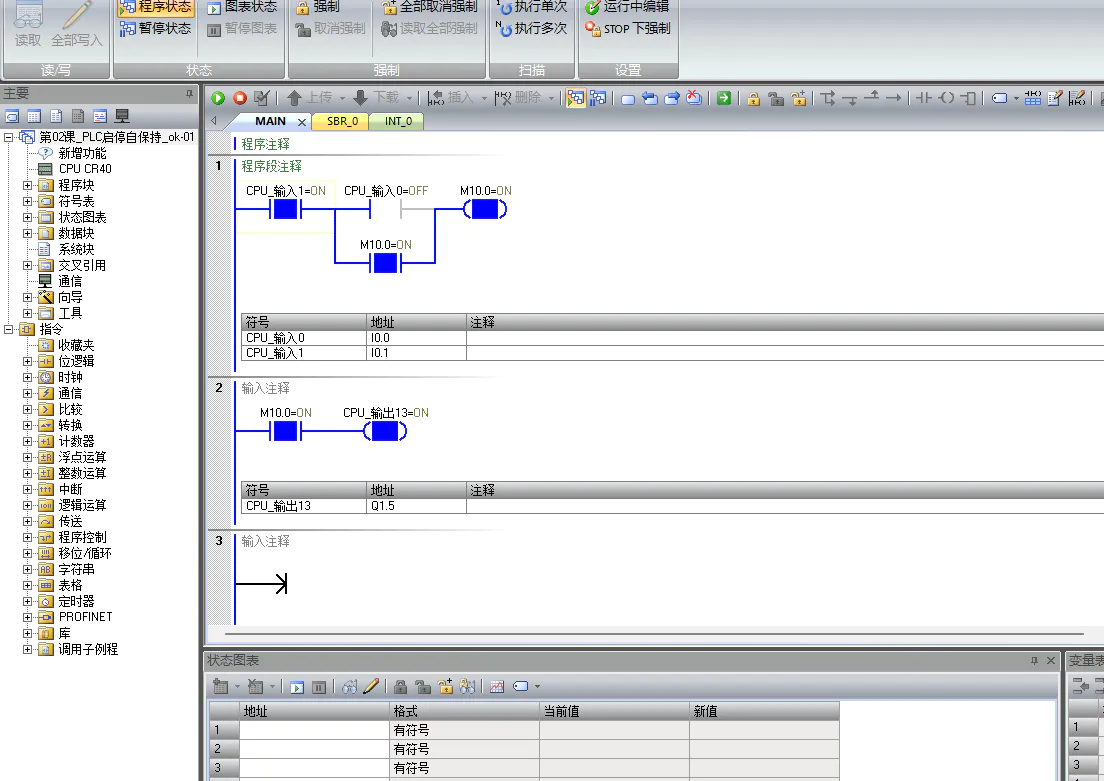This screenshot has height=781, width=1104.
Task: Expand the 定时器 timer folder
Action: tap(27, 601)
